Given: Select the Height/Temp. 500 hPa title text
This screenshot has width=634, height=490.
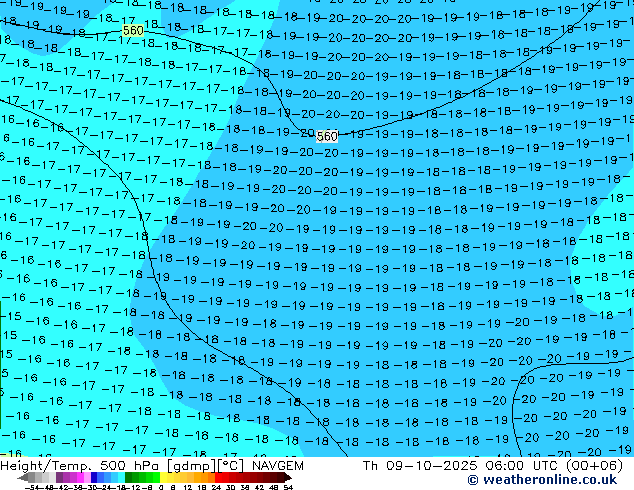Looking at the screenshot, I should point(80,466).
